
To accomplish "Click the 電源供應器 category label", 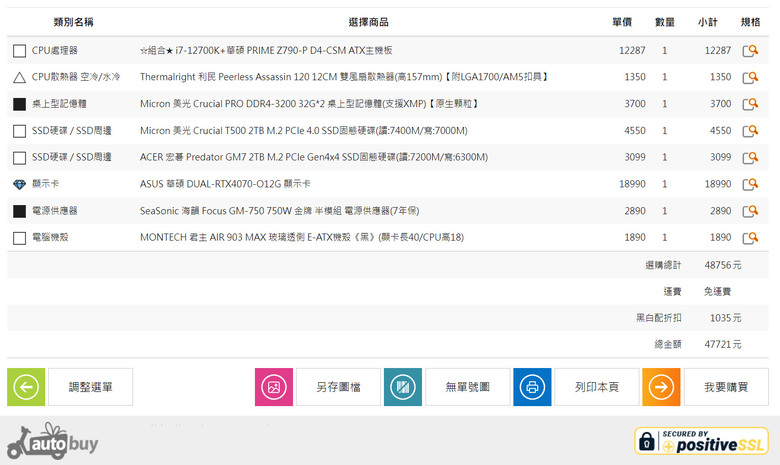I will [x=55, y=211].
